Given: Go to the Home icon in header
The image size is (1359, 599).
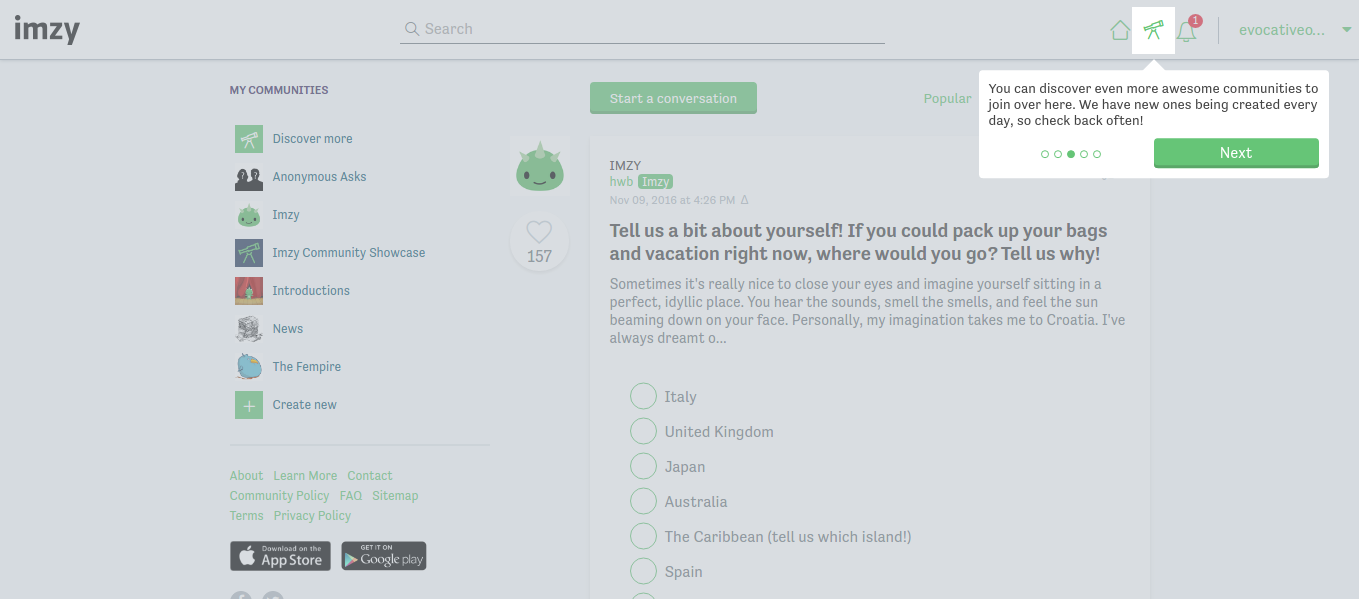Looking at the screenshot, I should [x=1120, y=30].
